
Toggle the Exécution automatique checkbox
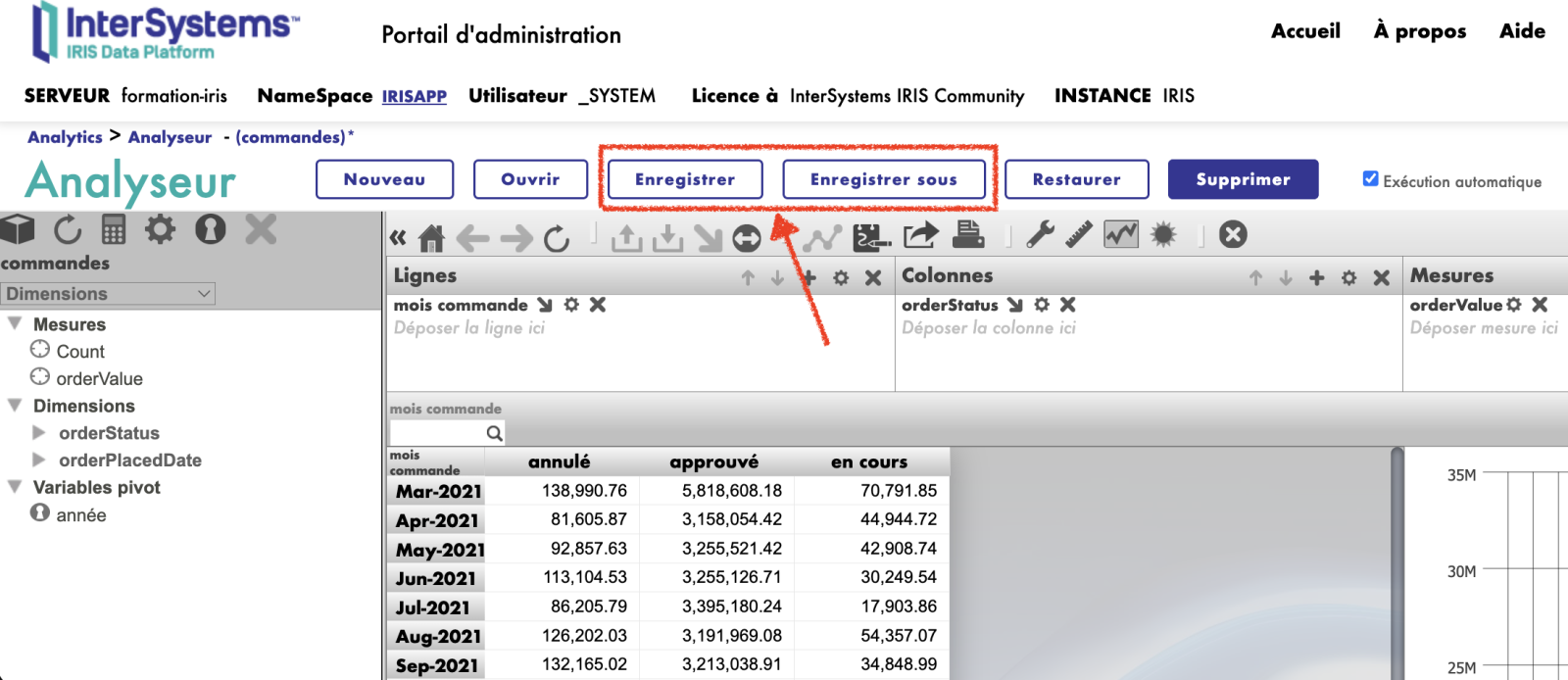[x=1370, y=178]
